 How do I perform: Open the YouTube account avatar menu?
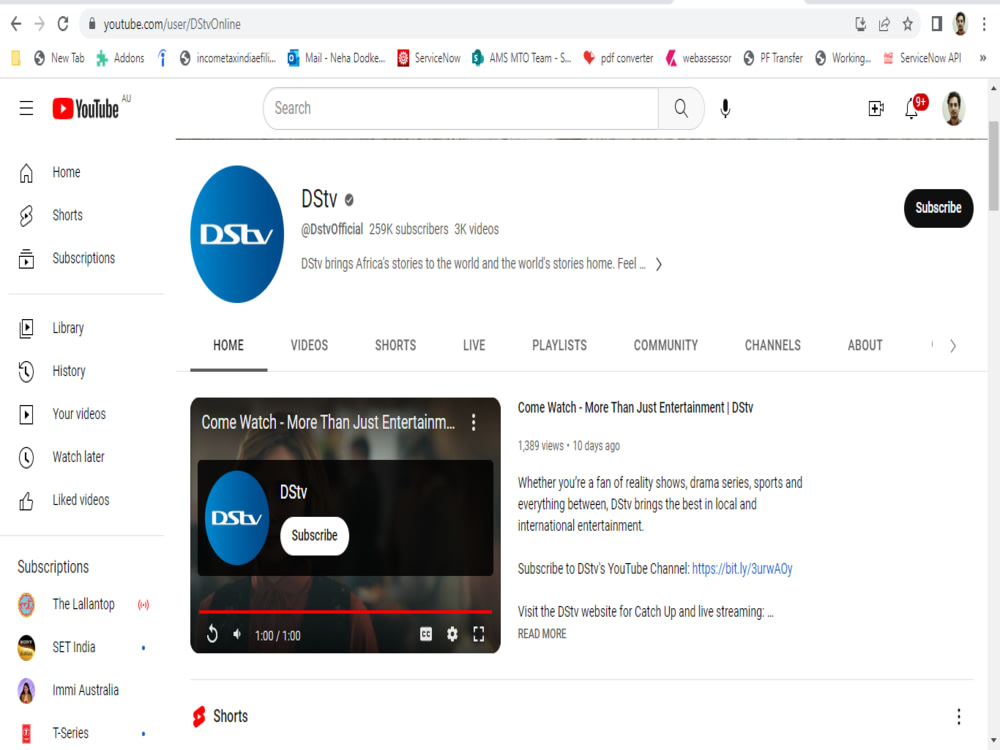(x=953, y=108)
